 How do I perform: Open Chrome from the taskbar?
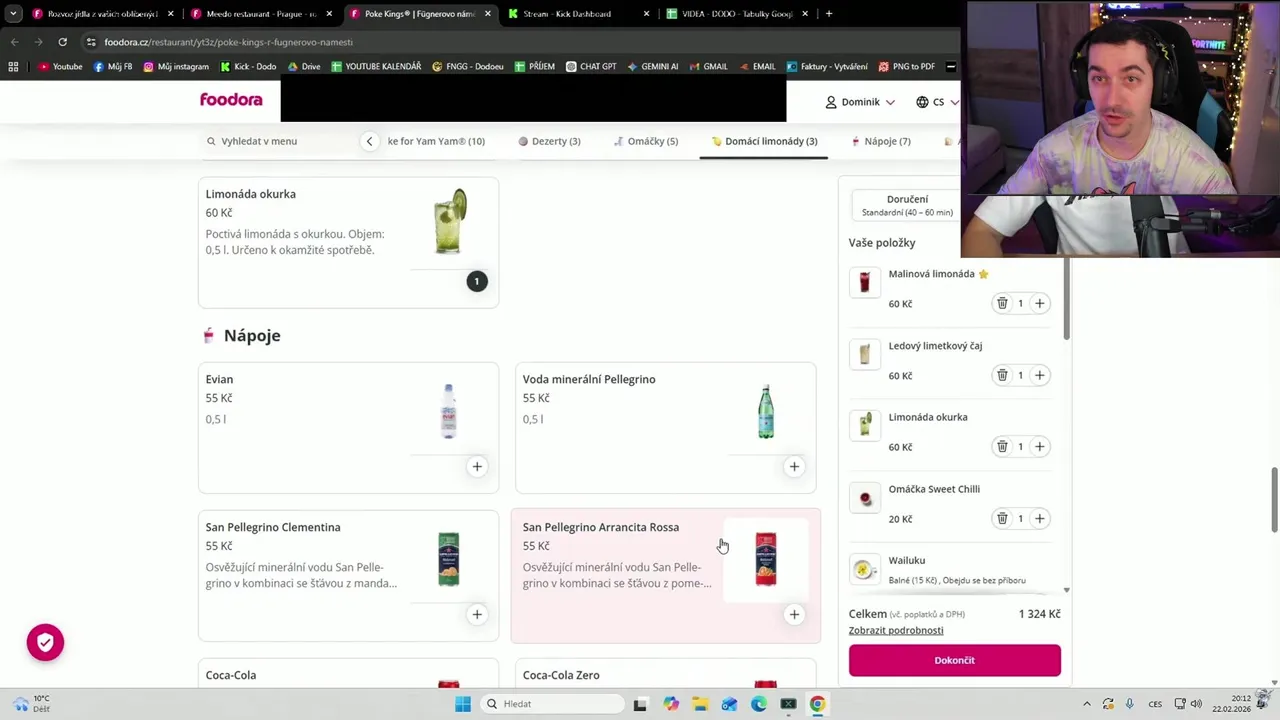click(817, 704)
